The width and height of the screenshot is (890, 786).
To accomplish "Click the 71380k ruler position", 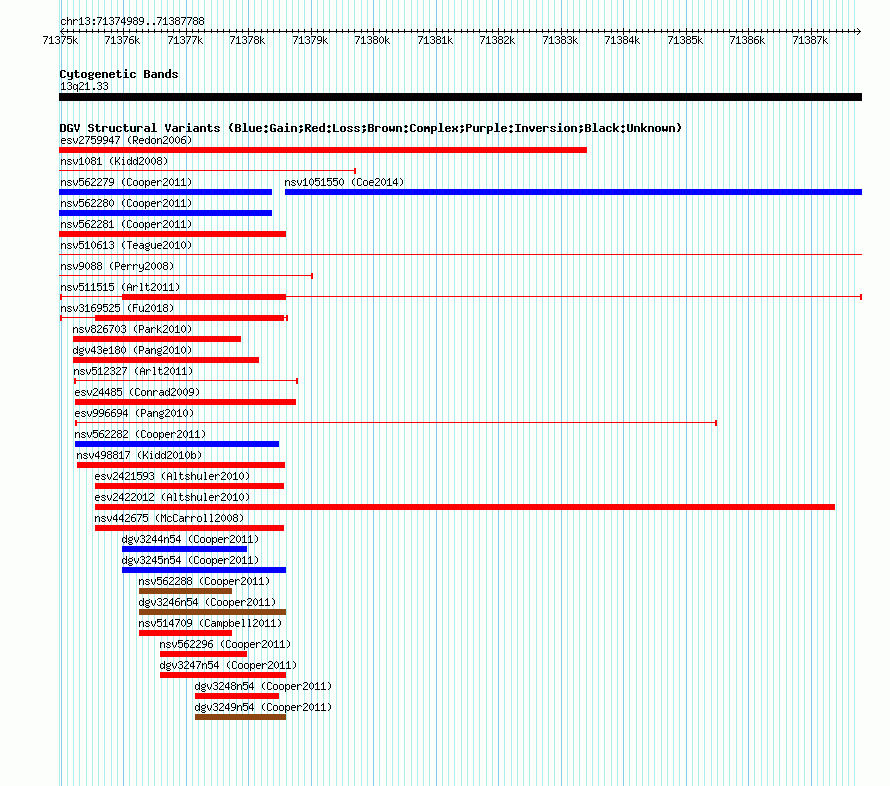I will 372,40.
